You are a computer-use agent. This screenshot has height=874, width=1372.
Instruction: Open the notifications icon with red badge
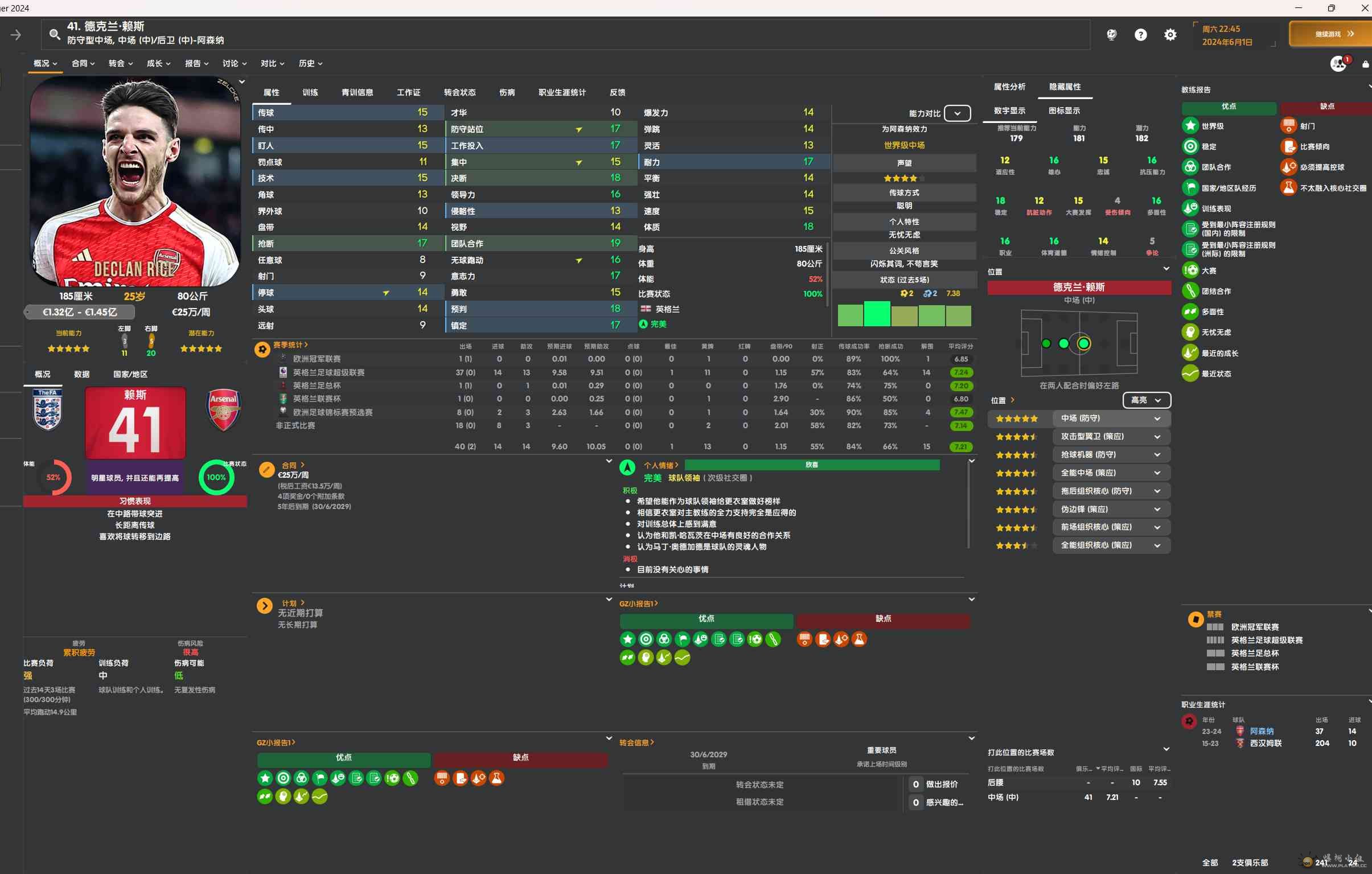click(1339, 63)
